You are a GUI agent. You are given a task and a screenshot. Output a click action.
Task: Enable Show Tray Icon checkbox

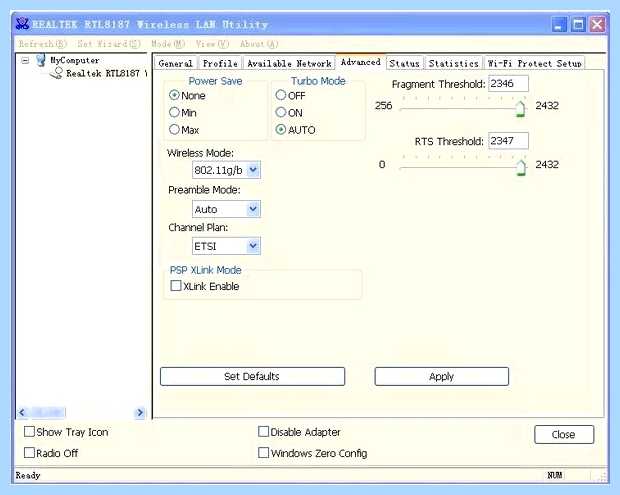coord(29,431)
